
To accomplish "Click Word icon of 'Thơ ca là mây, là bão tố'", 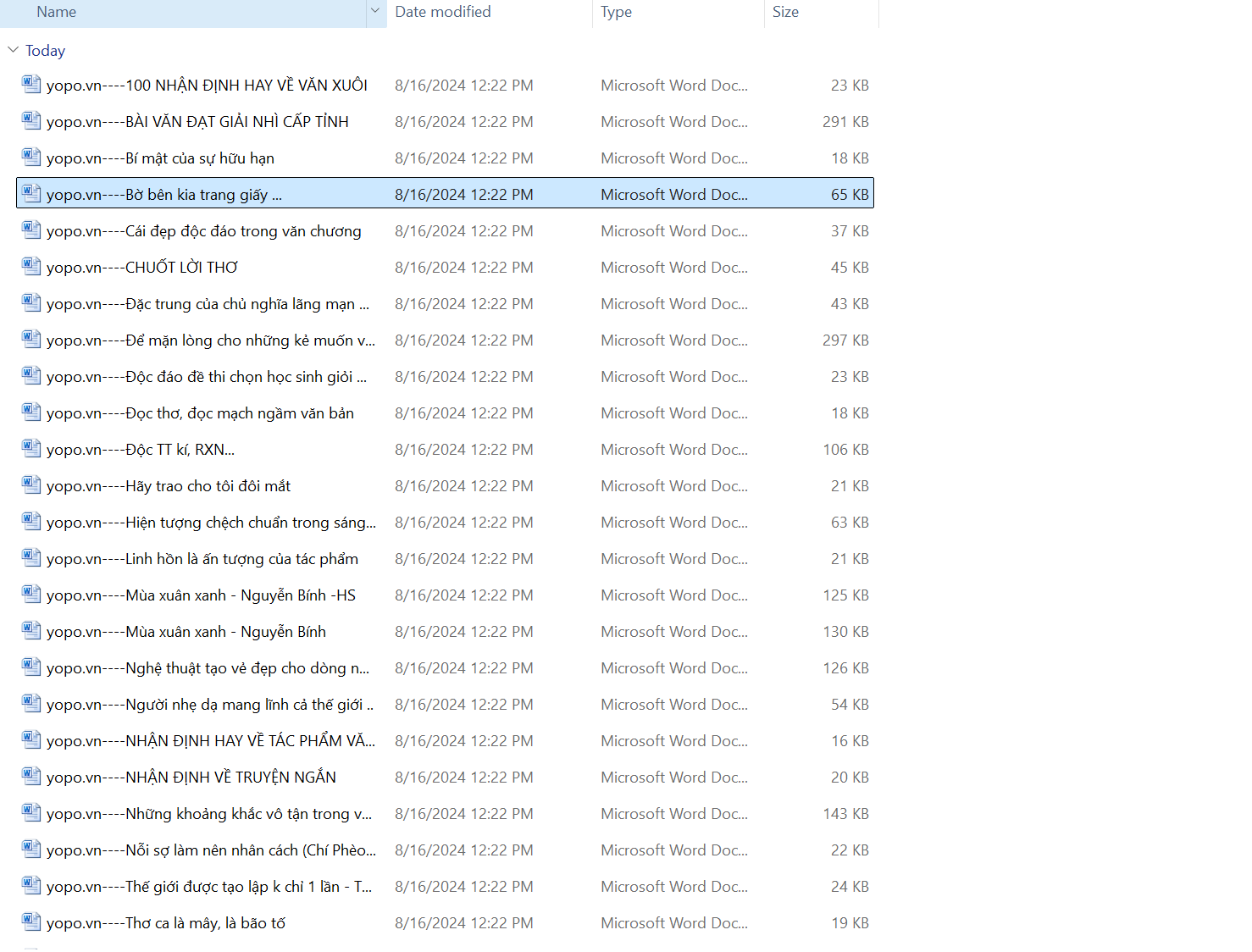I will (31, 922).
